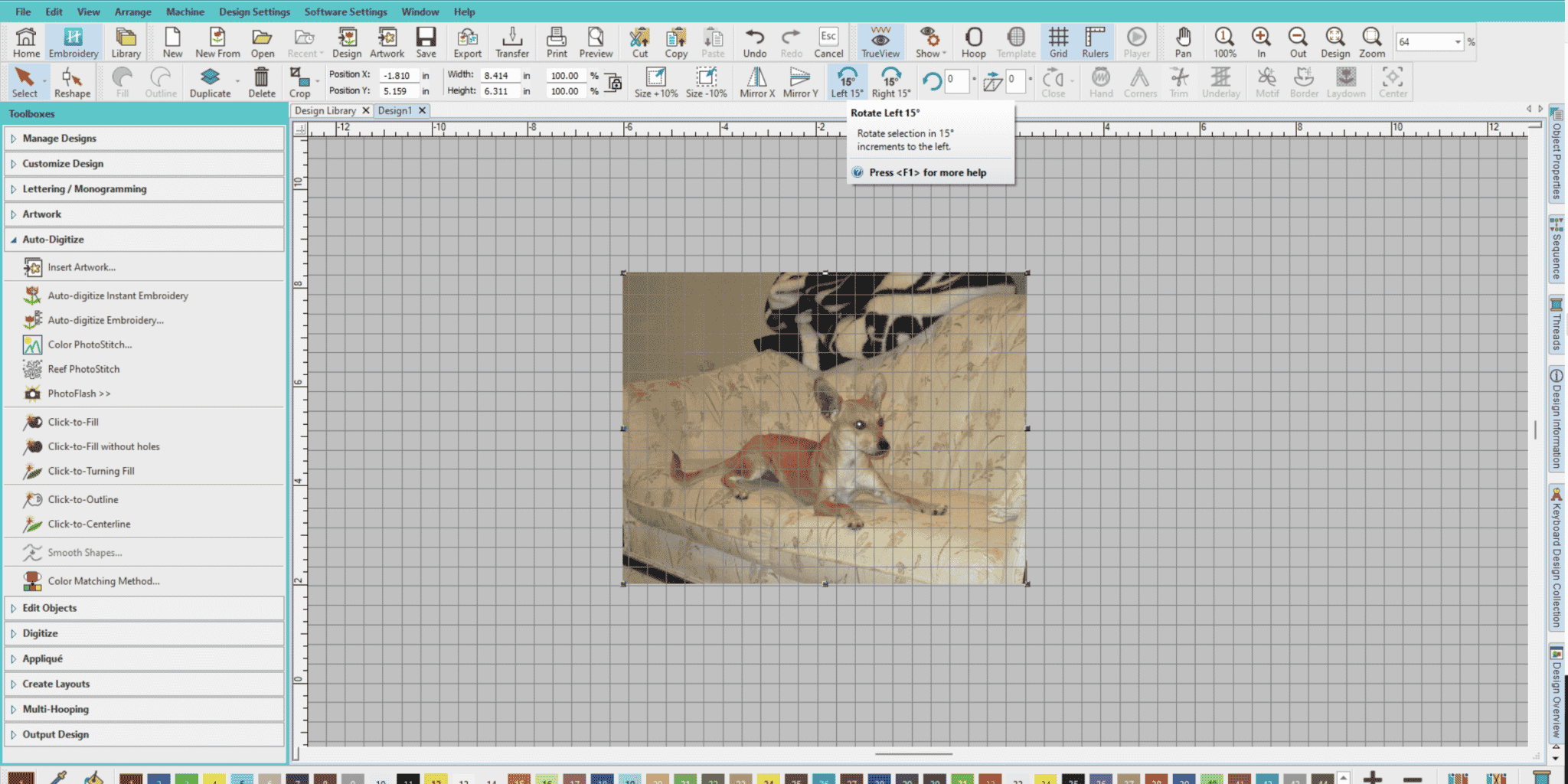
Task: Collapse the Auto-Digitize toolbox
Action: [144, 240]
